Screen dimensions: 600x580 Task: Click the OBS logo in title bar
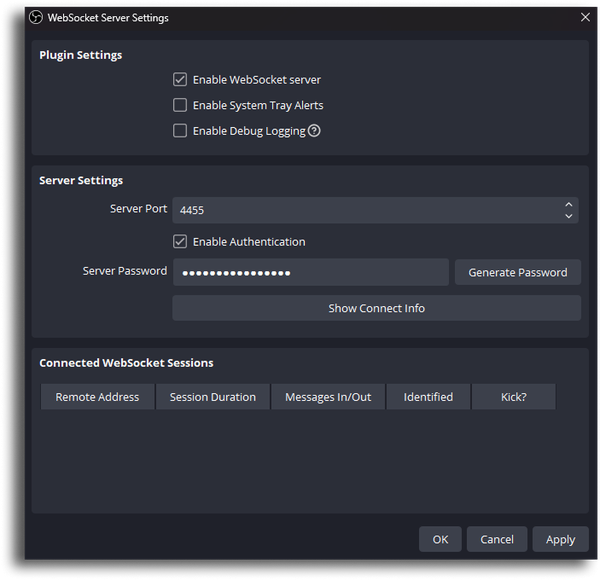click(x=36, y=18)
